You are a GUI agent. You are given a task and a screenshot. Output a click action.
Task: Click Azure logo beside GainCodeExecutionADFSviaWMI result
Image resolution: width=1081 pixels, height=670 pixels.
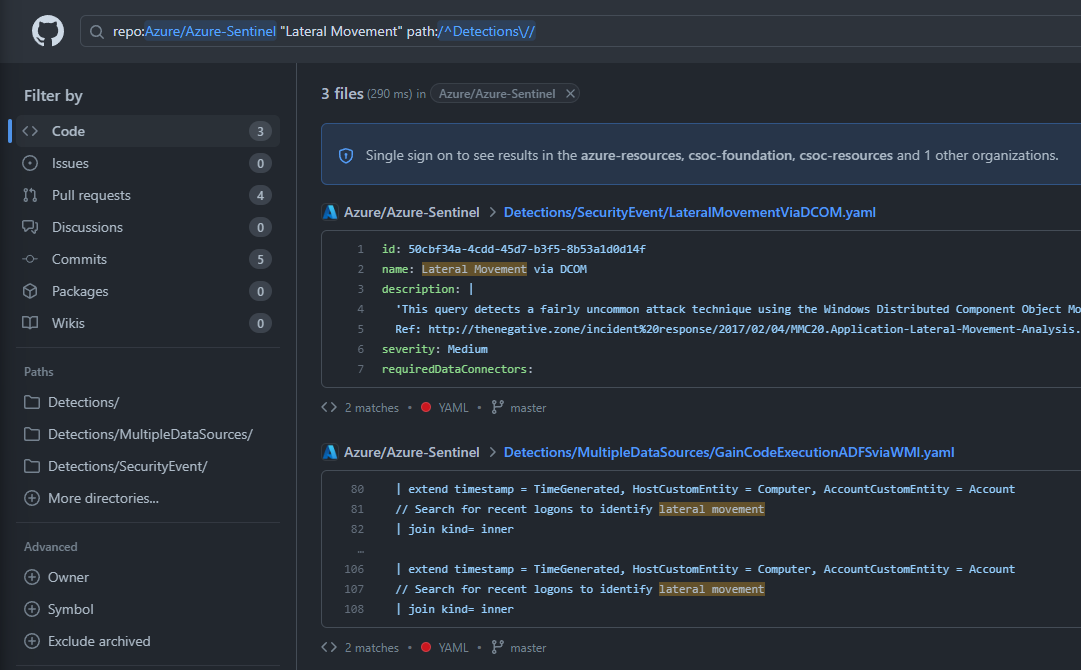330,452
